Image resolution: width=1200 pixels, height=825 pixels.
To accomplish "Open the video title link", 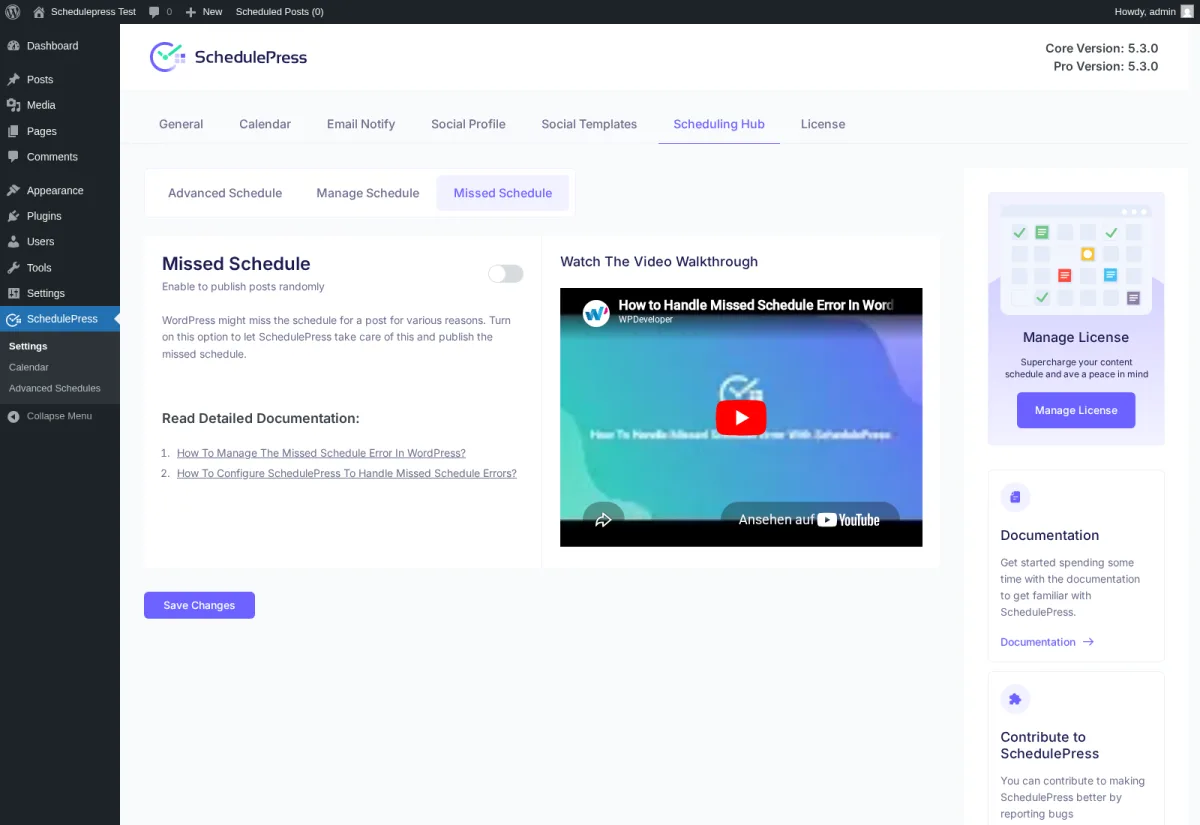I will click(755, 305).
